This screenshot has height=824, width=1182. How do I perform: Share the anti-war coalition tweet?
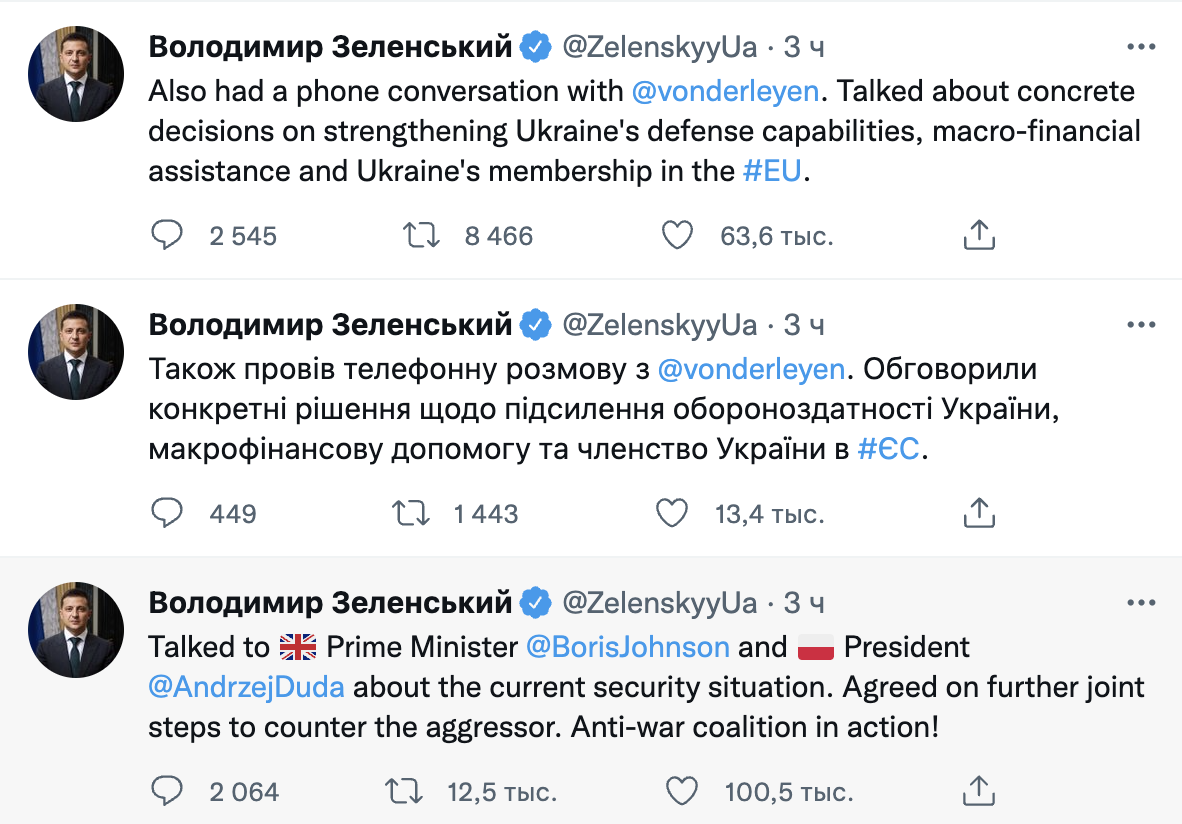[x=979, y=792]
